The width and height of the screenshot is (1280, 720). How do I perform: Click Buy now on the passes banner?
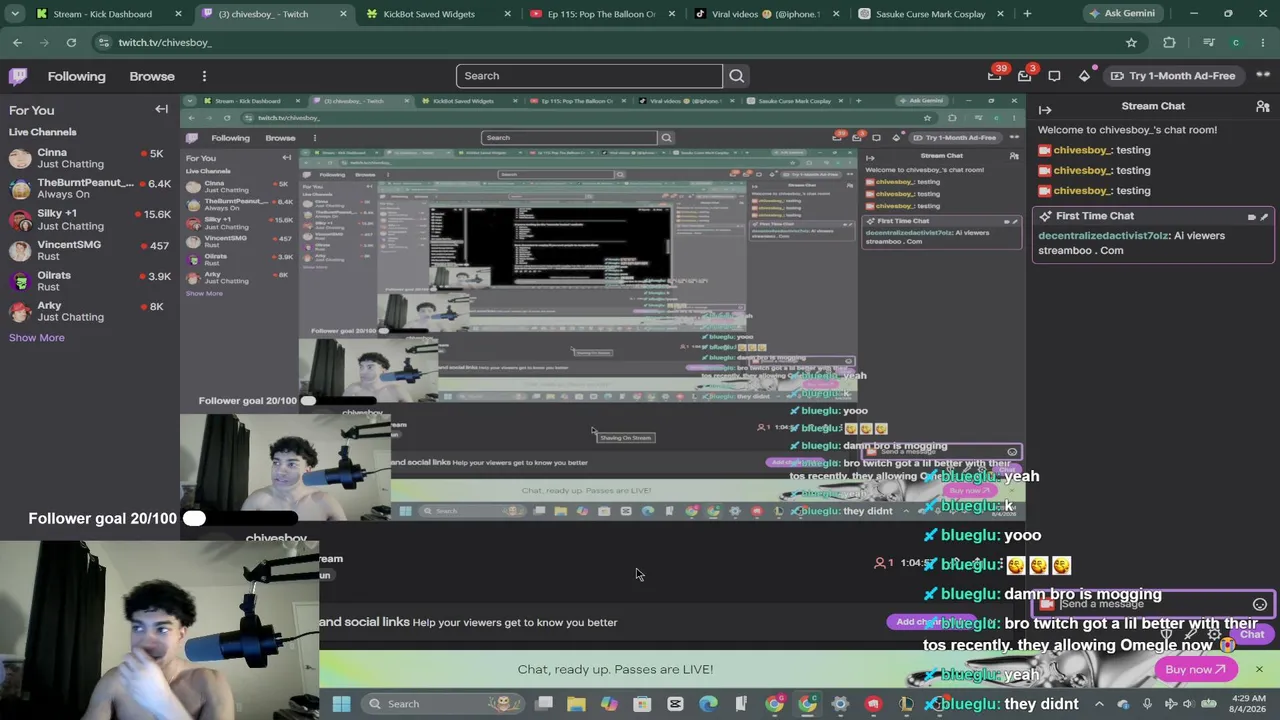(1195, 670)
